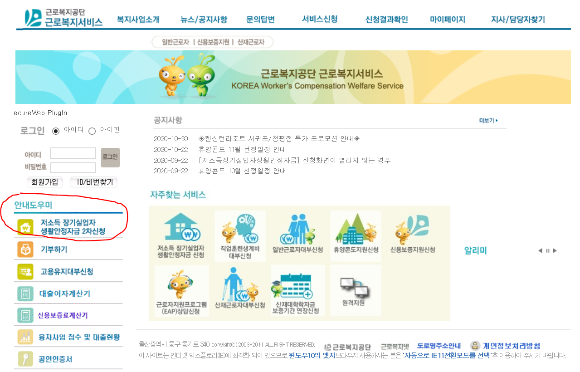Click the 융자사업 접수 및 대출현황 chart icon
The width and height of the screenshot is (580, 372).
click(x=25, y=337)
